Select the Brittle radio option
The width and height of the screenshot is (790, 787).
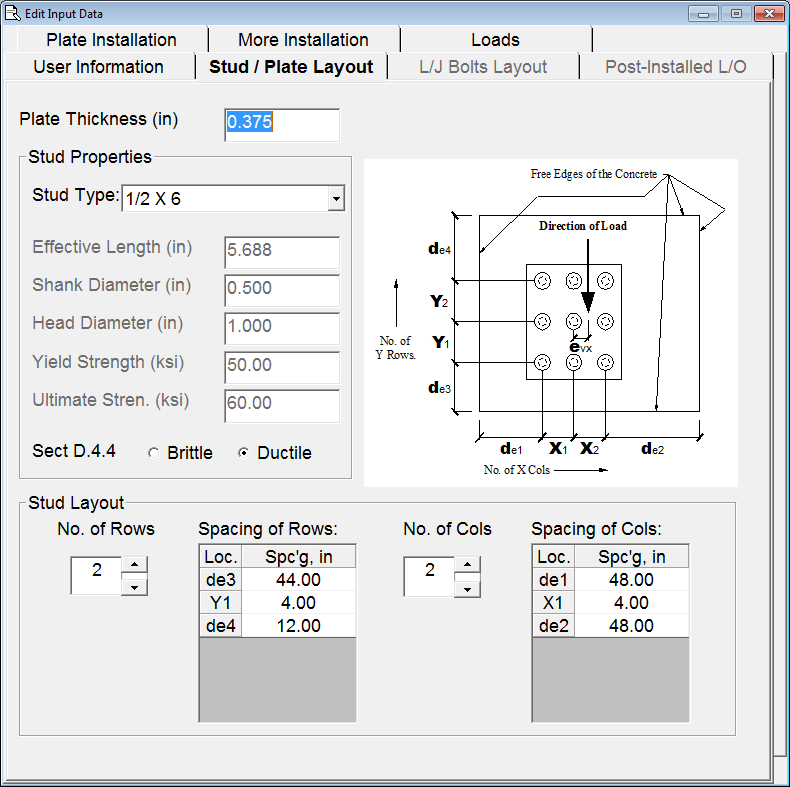pos(153,453)
